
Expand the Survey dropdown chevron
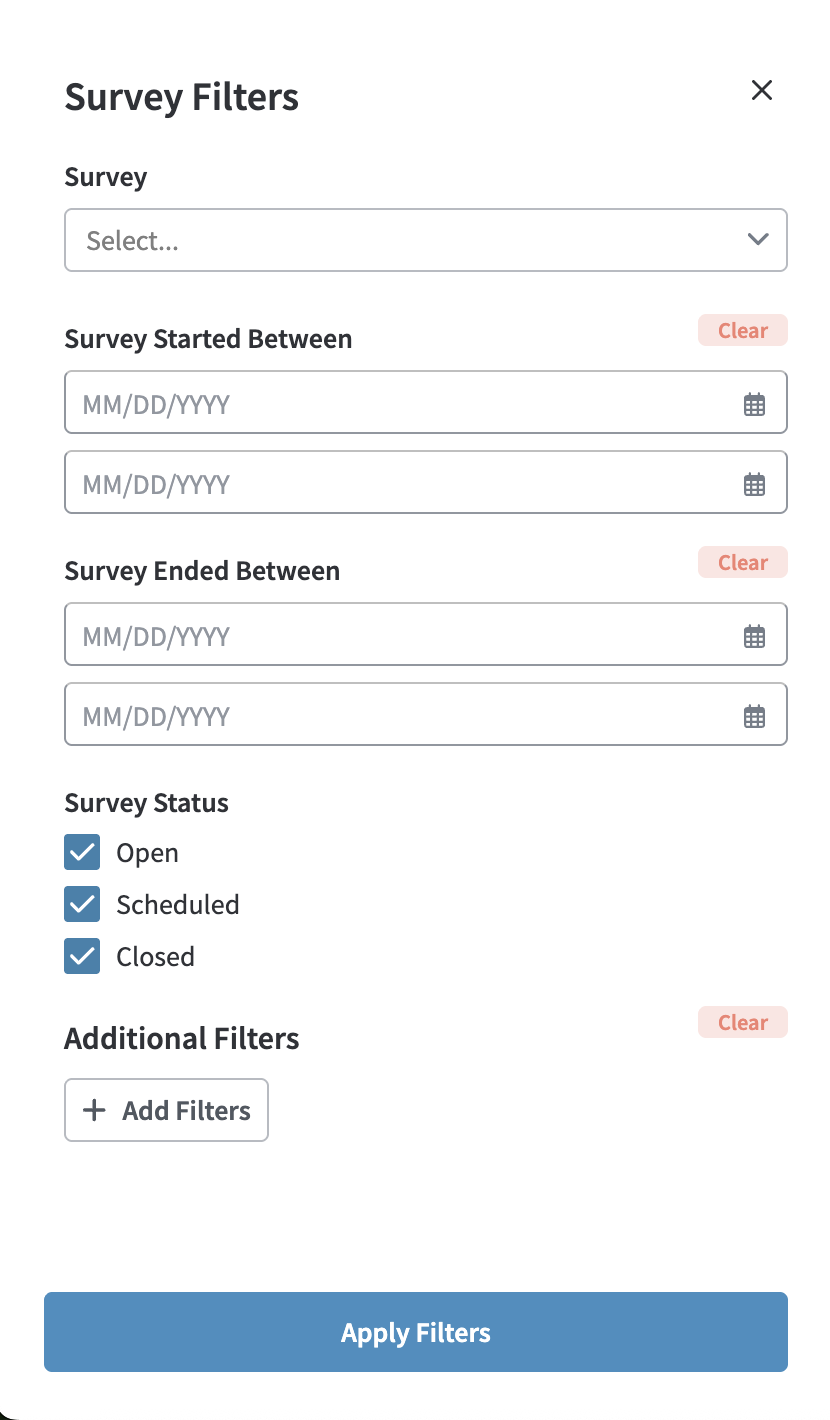point(758,240)
